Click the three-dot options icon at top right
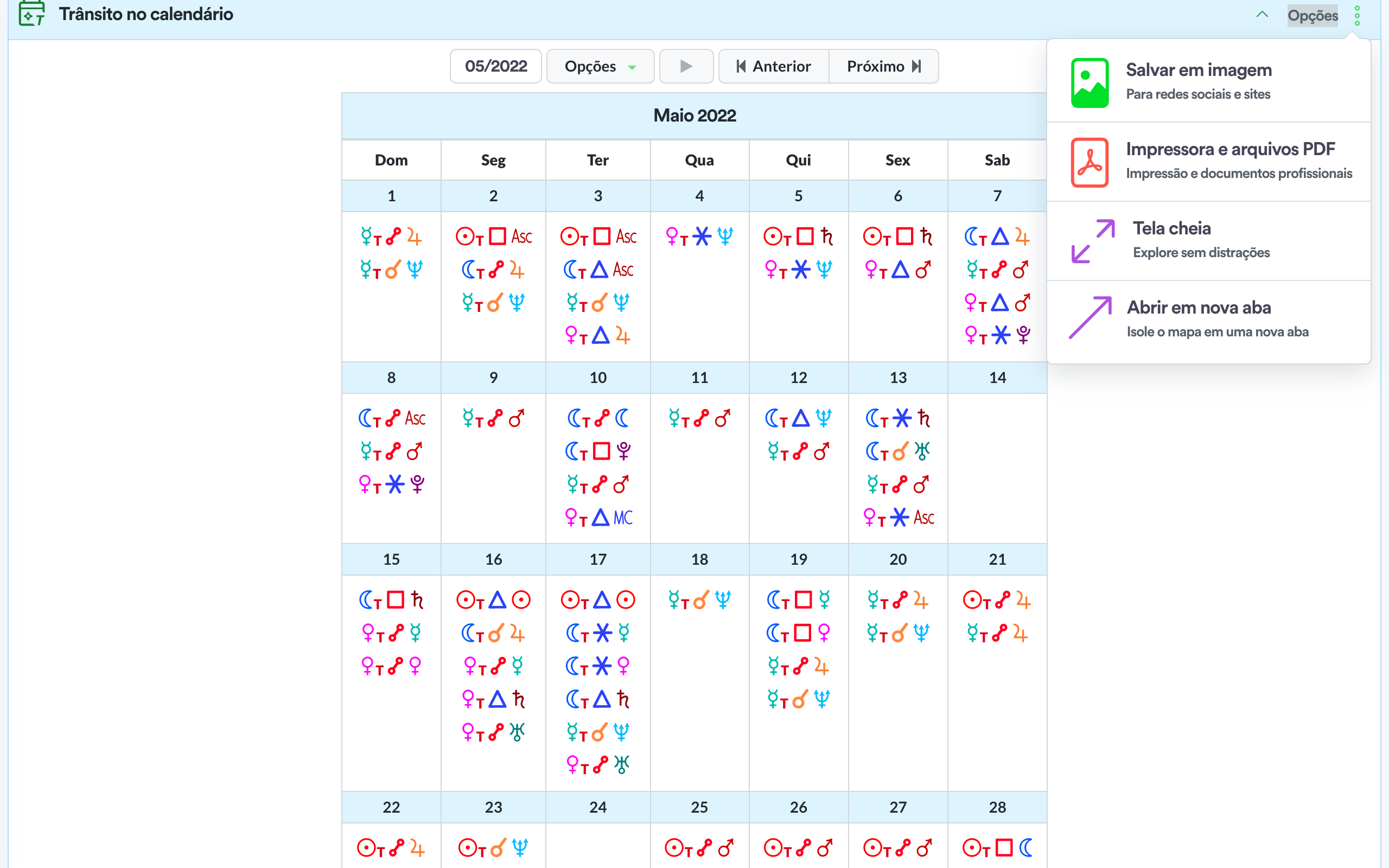 tap(1357, 16)
